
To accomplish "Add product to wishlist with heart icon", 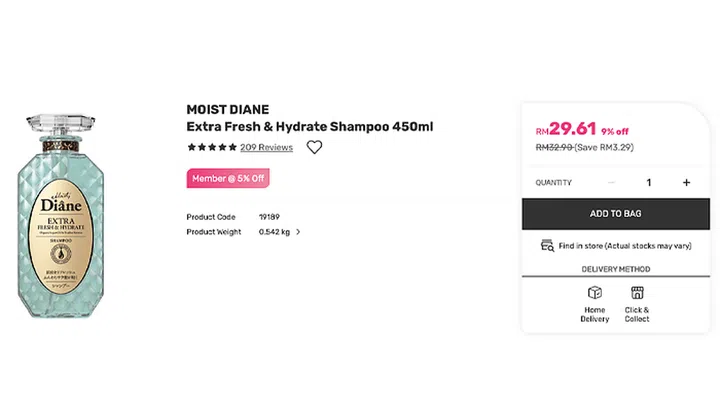I will [314, 147].
